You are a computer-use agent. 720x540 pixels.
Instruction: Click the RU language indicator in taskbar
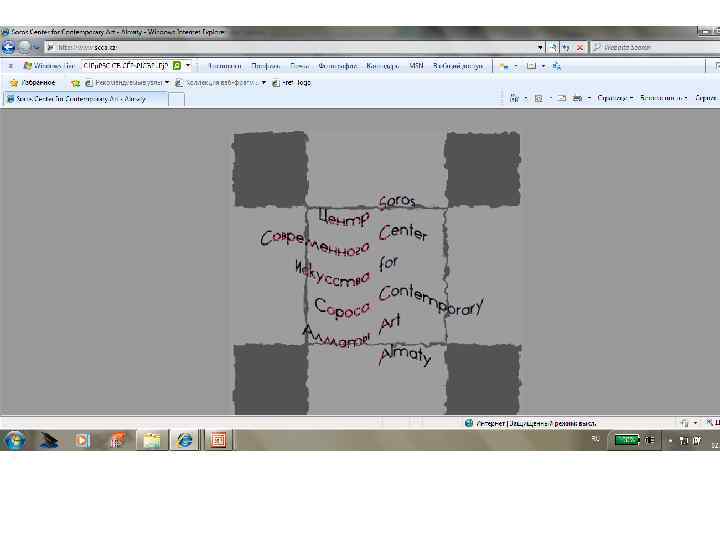pyautogui.click(x=596, y=439)
